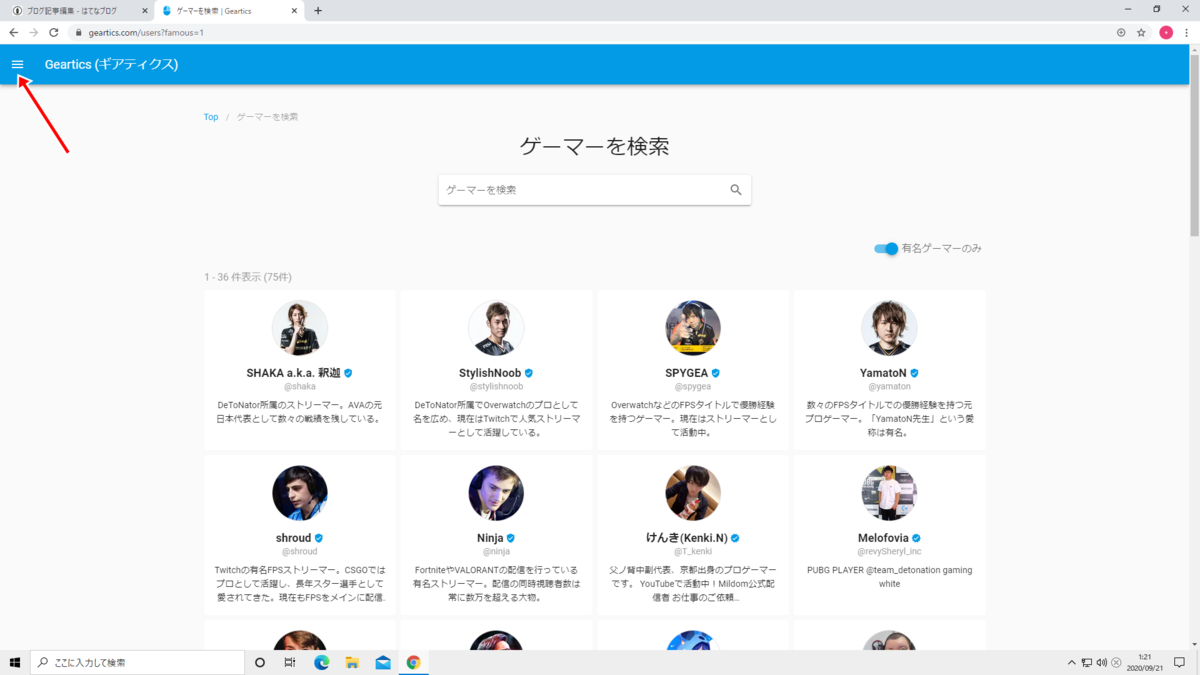Open File Explorer from the taskbar
1200x675 pixels.
(x=352, y=662)
